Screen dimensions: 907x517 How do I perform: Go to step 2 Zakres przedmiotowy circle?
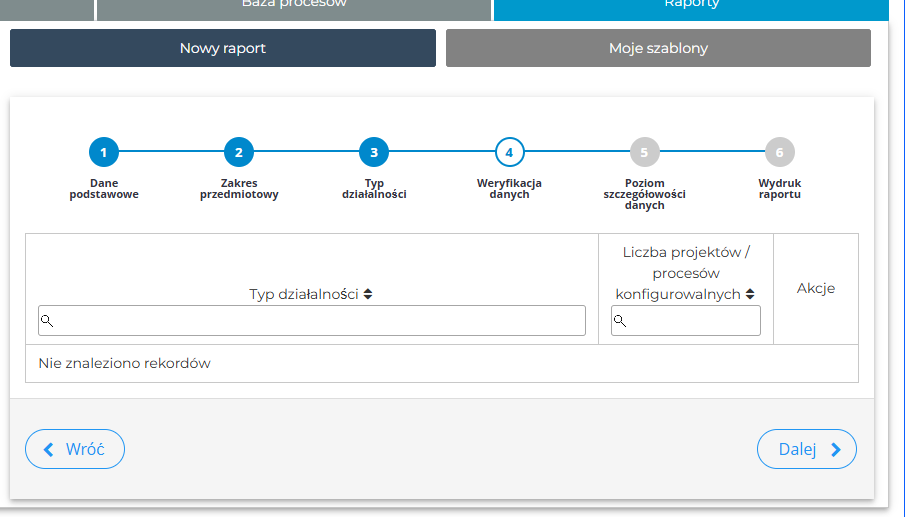tap(239, 153)
